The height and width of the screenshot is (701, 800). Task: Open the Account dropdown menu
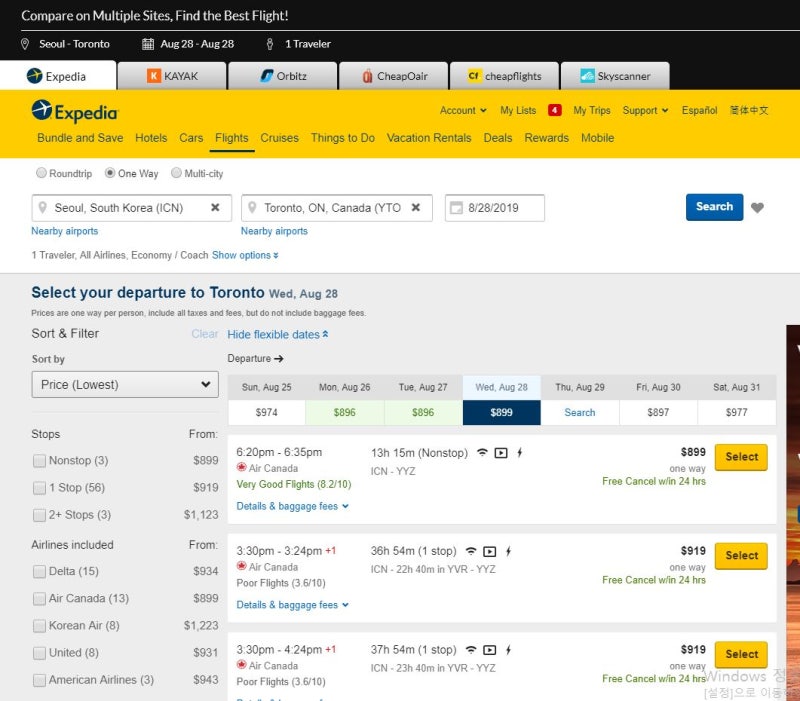(x=463, y=110)
